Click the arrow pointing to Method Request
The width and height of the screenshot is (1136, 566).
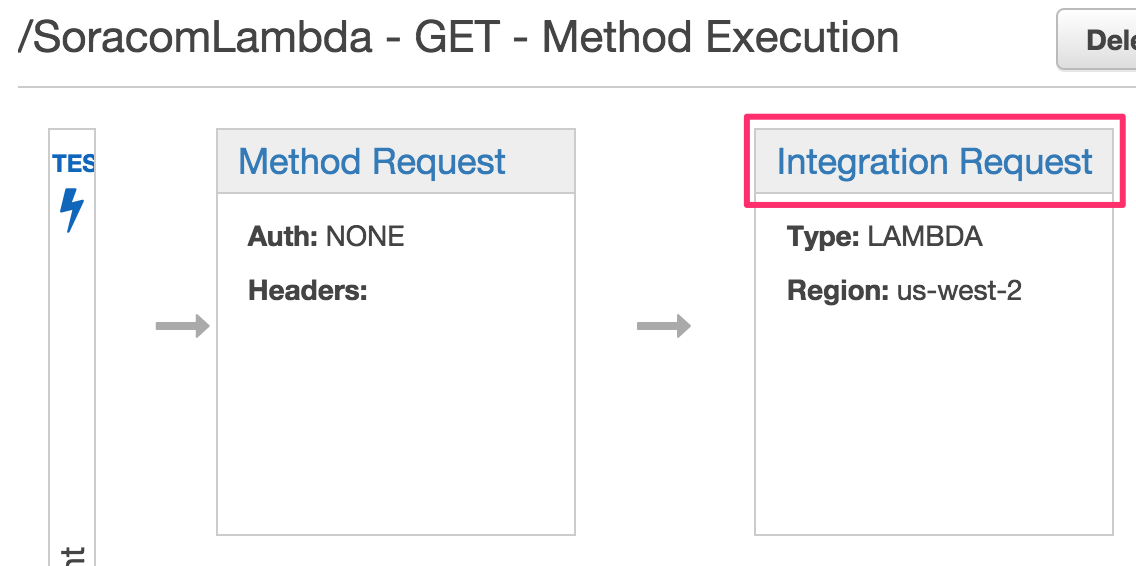pyautogui.click(x=182, y=326)
